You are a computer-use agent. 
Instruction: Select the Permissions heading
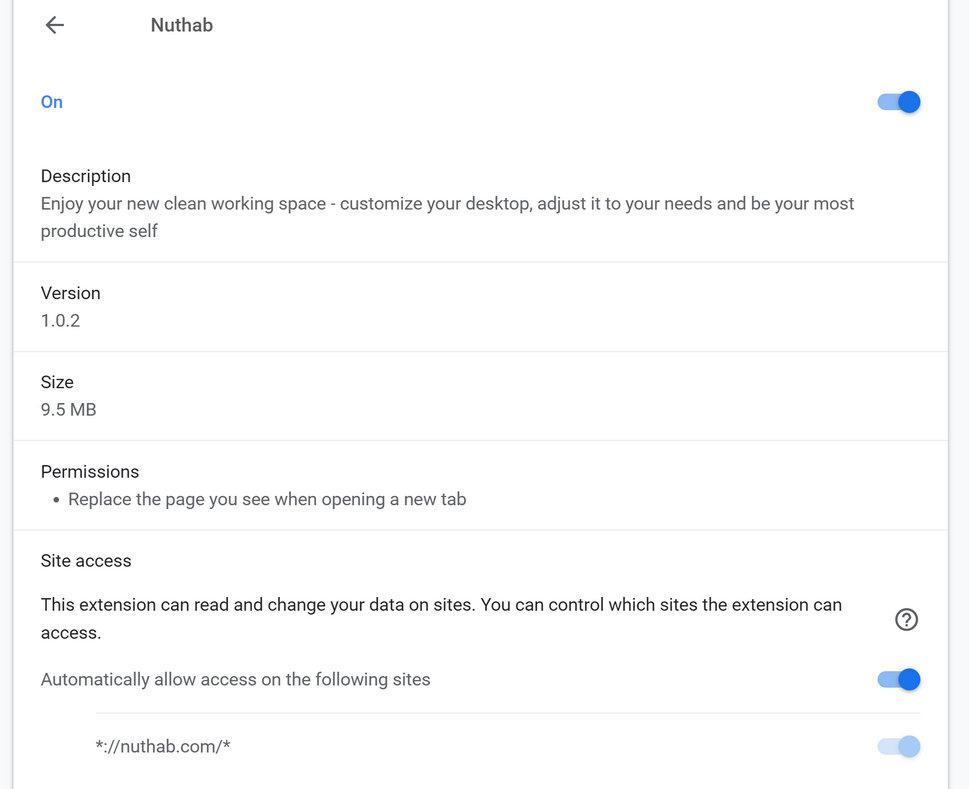(90, 471)
